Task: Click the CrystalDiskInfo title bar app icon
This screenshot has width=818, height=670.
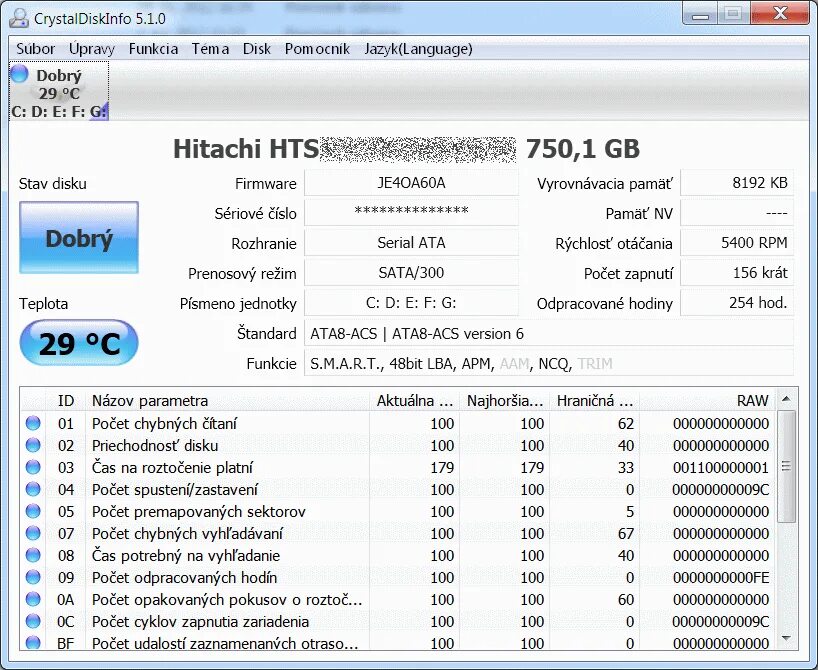Action: point(19,18)
